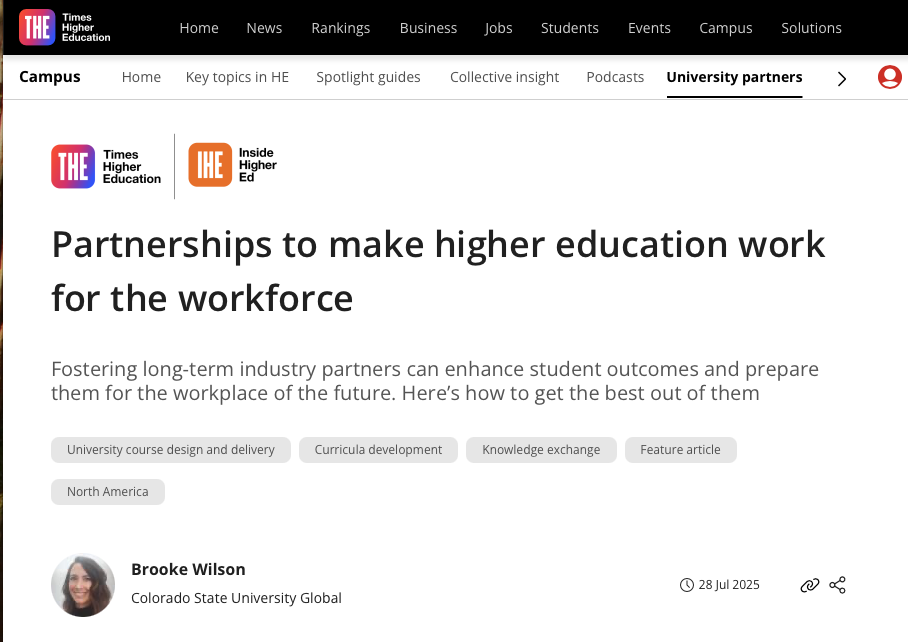Expand more Campus tabs with right chevron
Viewport: 908px width, 642px height.
(x=842, y=78)
